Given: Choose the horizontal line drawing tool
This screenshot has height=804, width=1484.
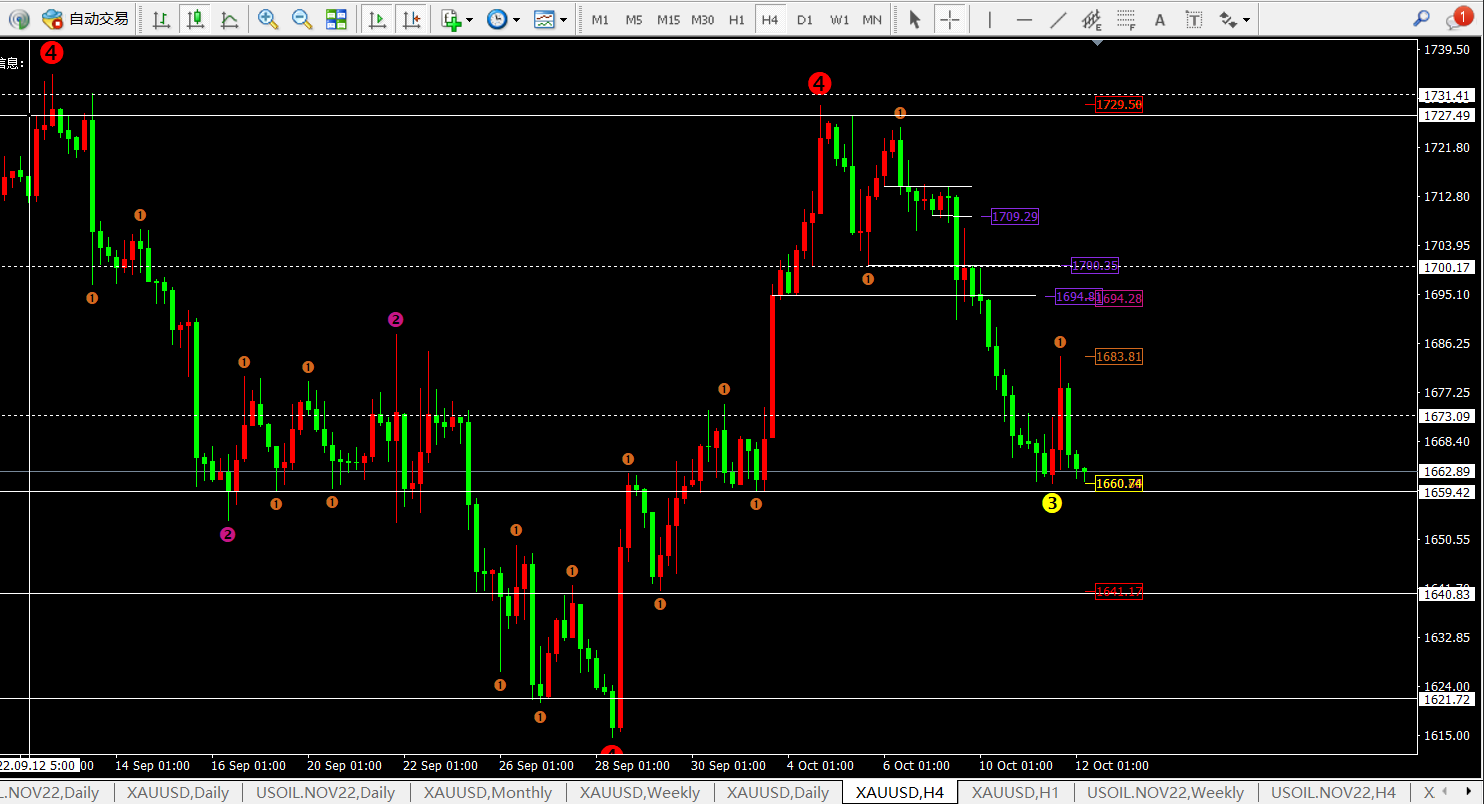Looking at the screenshot, I should tap(1024, 19).
